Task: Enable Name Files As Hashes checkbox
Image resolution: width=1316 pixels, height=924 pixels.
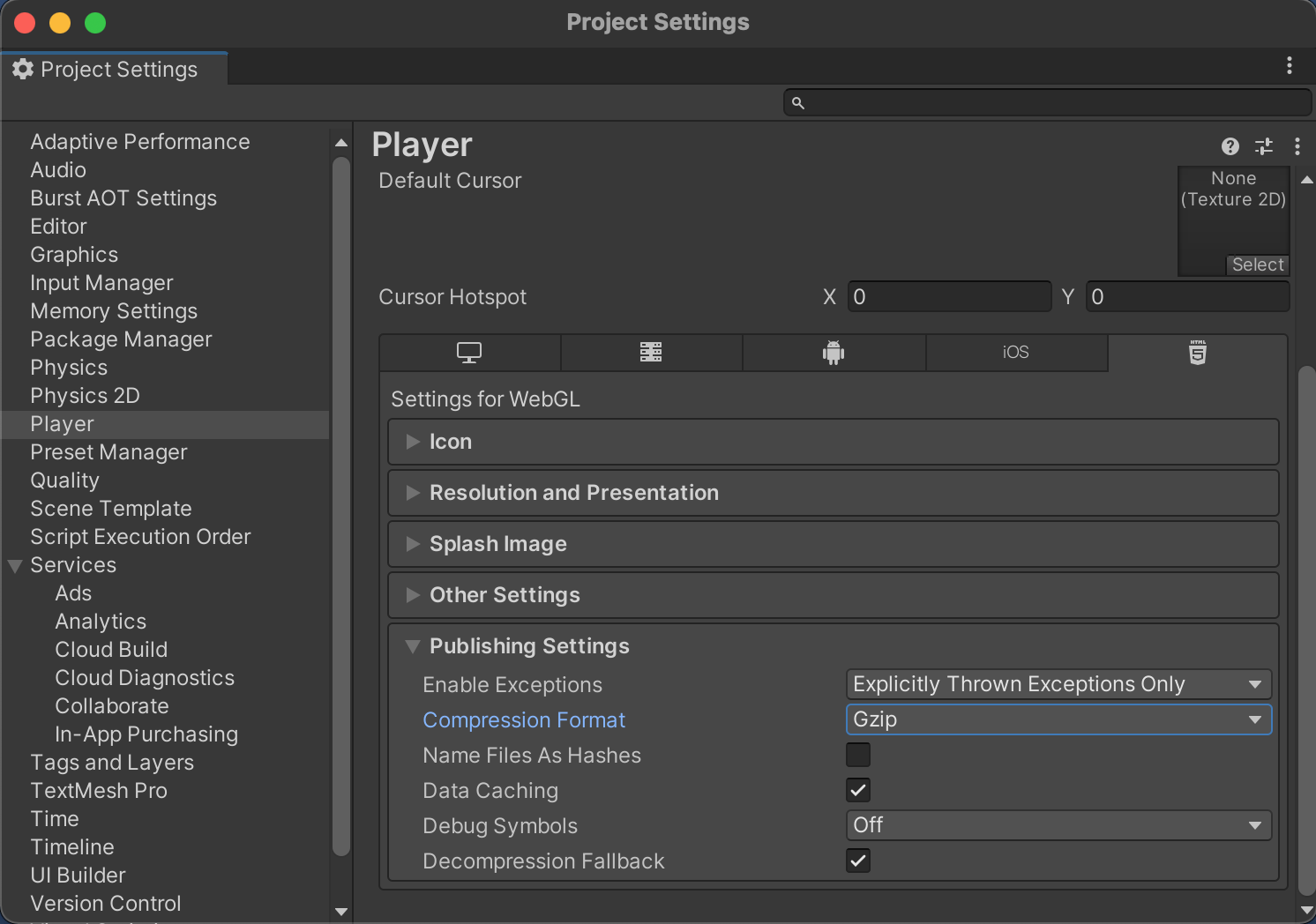Action: [858, 755]
